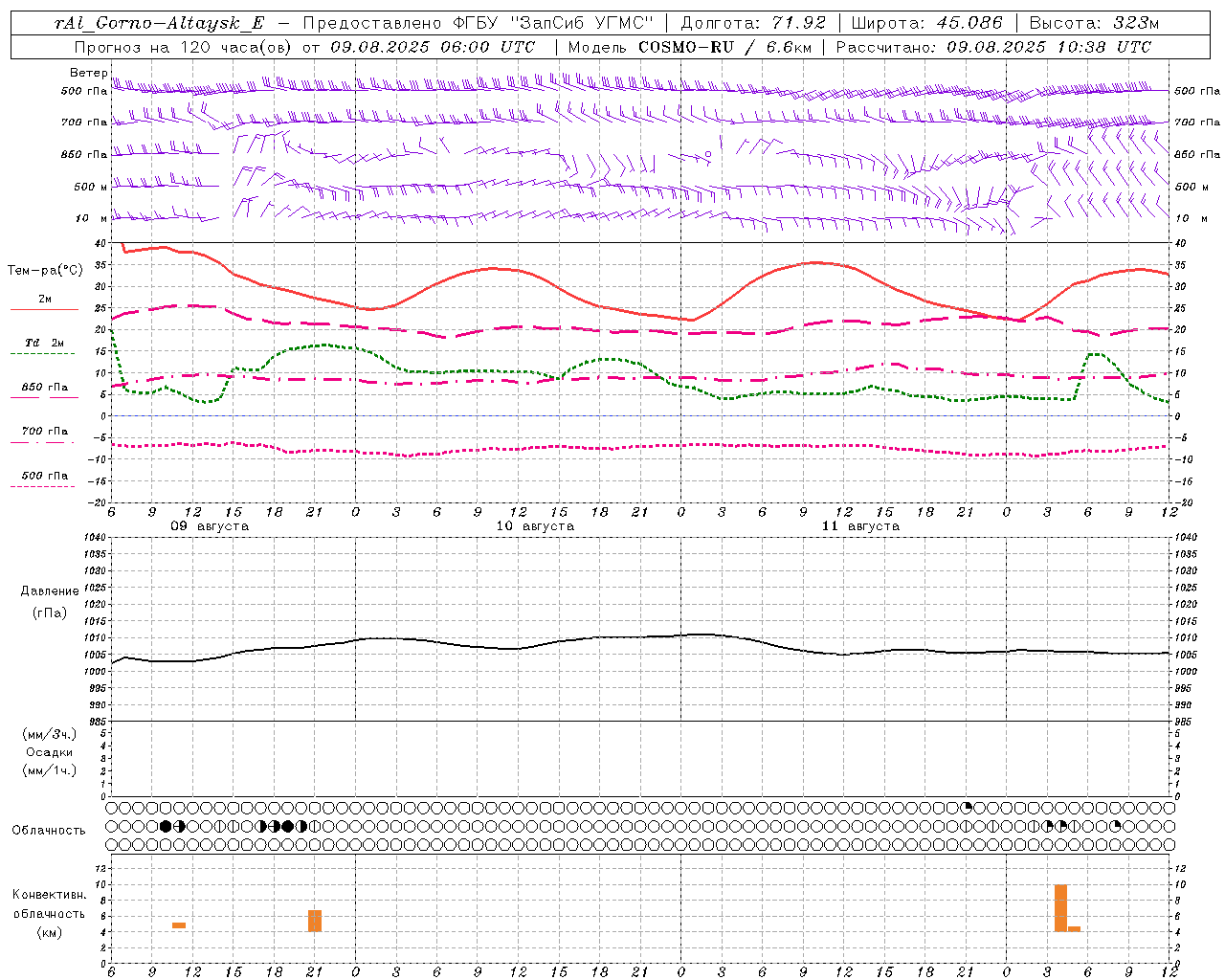This screenshot has height=980, width=1225.
Task: Click the small orange convective bar before 12h, 09 августа
Action: pos(179,925)
